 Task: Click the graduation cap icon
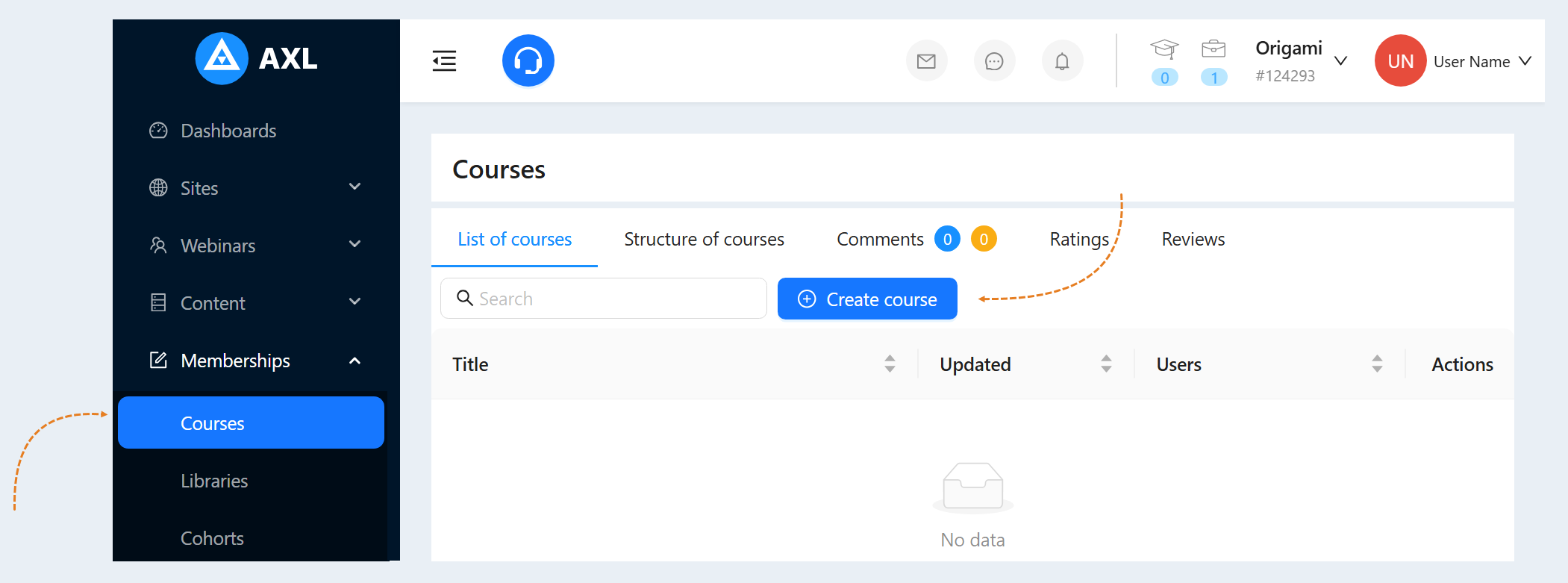pyautogui.click(x=1164, y=49)
